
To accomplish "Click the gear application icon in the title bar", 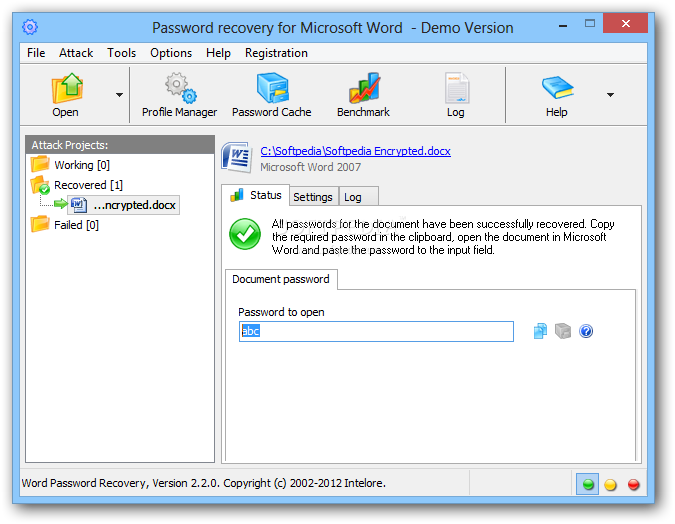I will pyautogui.click(x=30, y=27).
